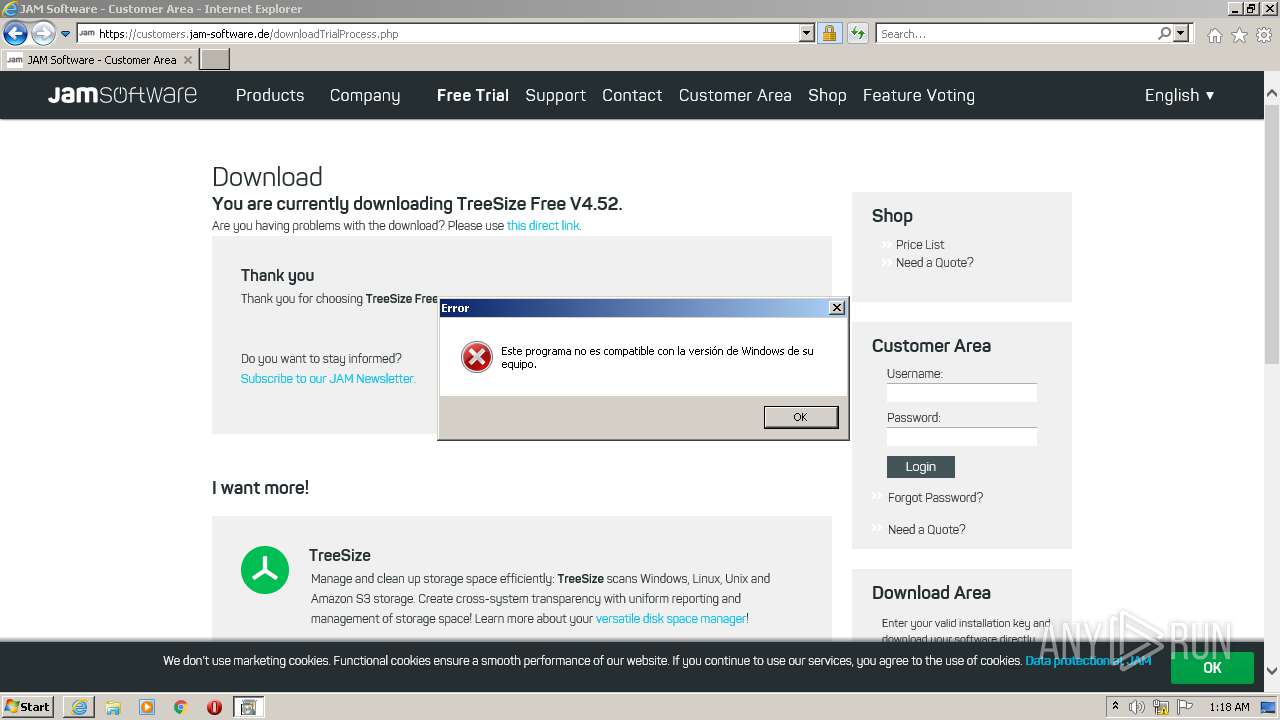
Task: Click the page scrollbar up arrow
Action: point(1272,94)
